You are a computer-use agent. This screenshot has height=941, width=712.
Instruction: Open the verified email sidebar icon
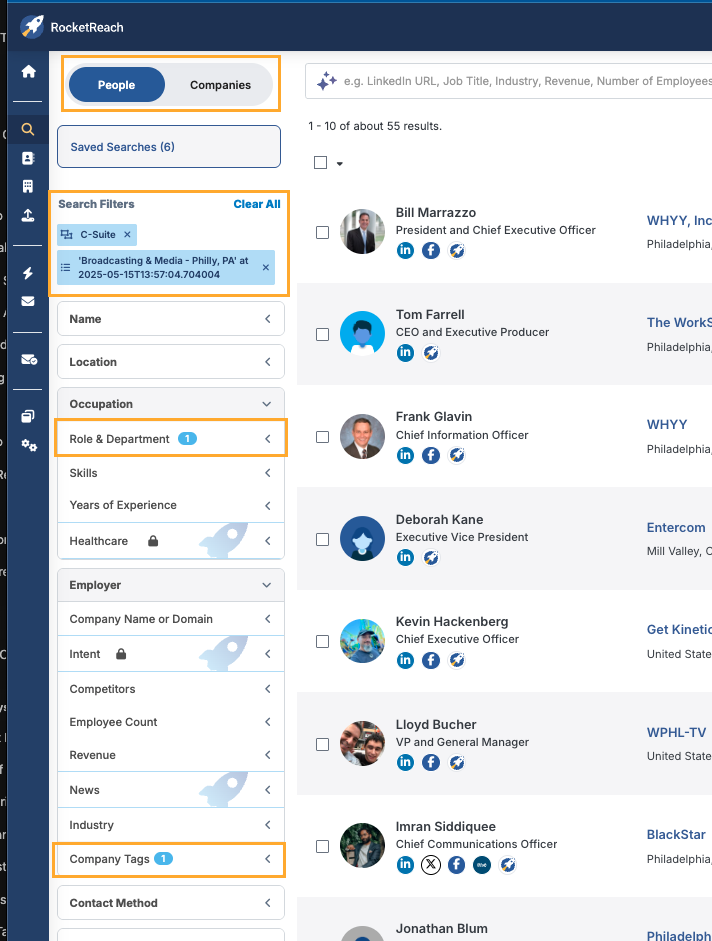click(29, 359)
